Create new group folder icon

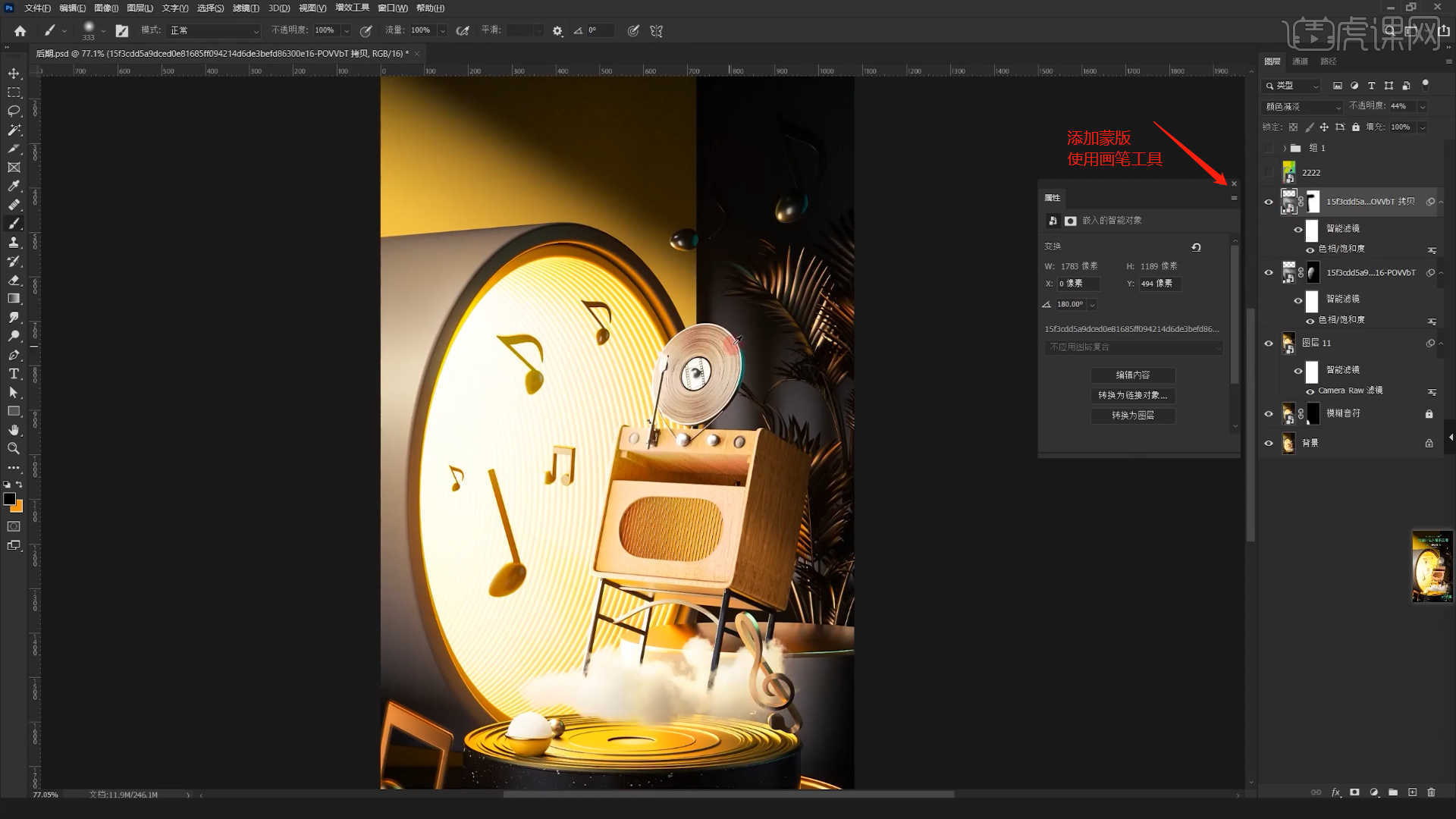coord(1393,792)
